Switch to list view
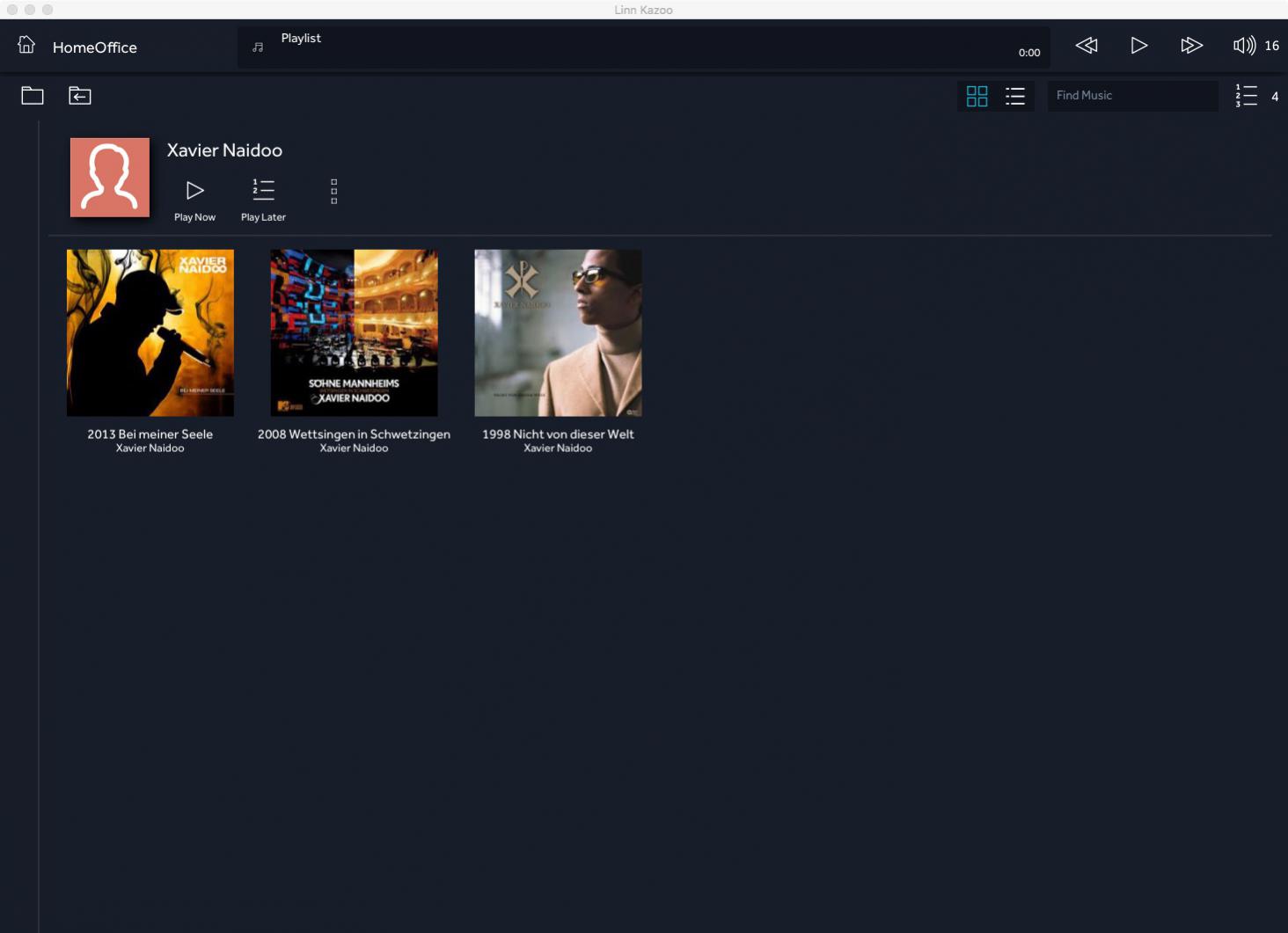Image resolution: width=1288 pixels, height=933 pixels. [x=1015, y=96]
